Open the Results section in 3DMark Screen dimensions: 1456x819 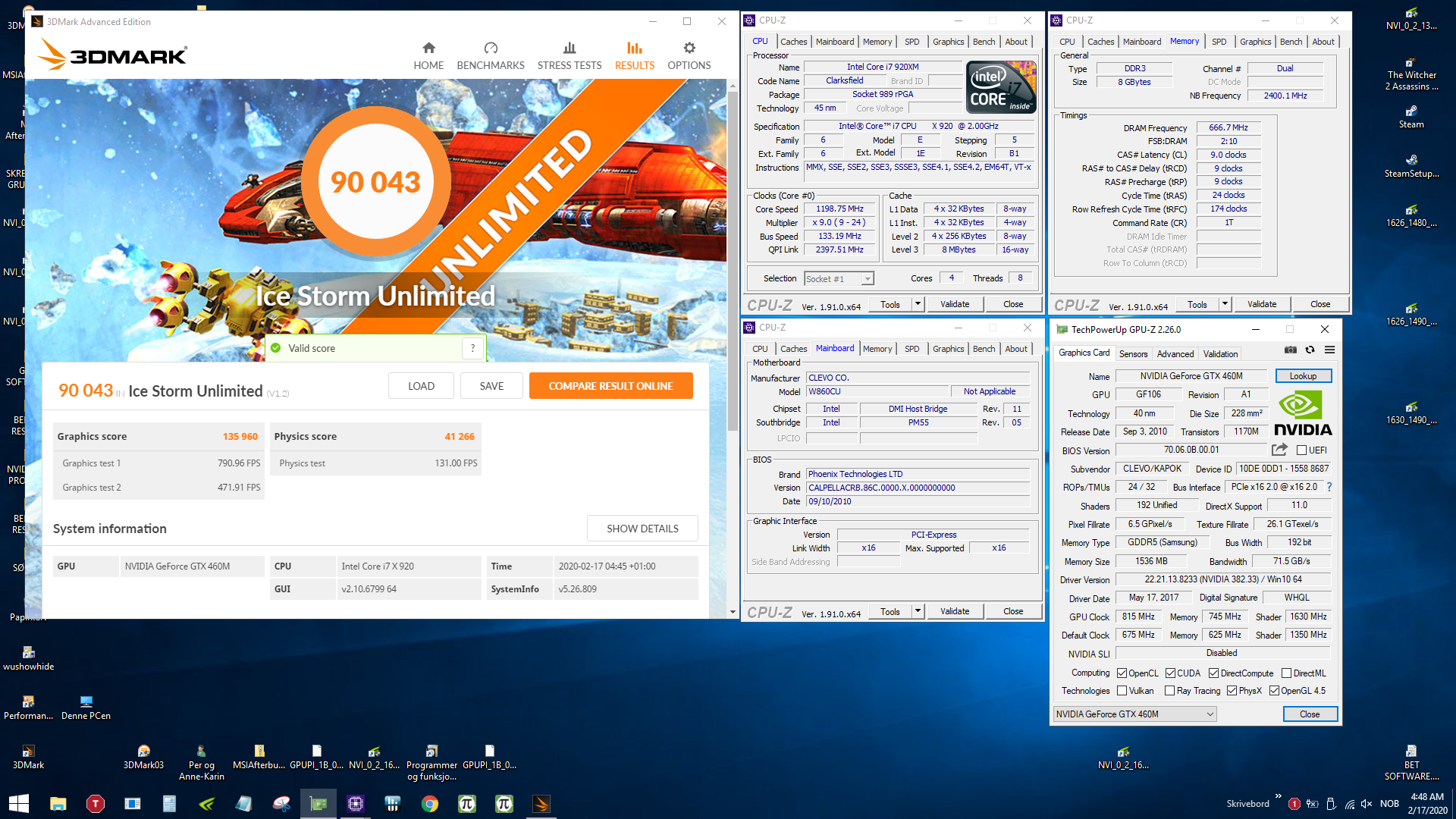tap(635, 57)
